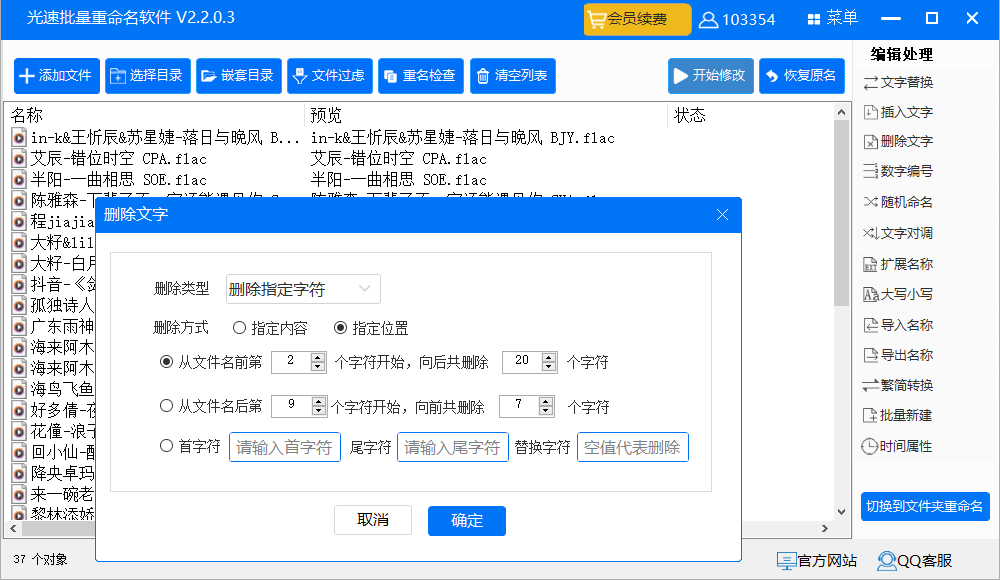
Task: Select the 从文件名前第 radio option
Action: click(210, 362)
